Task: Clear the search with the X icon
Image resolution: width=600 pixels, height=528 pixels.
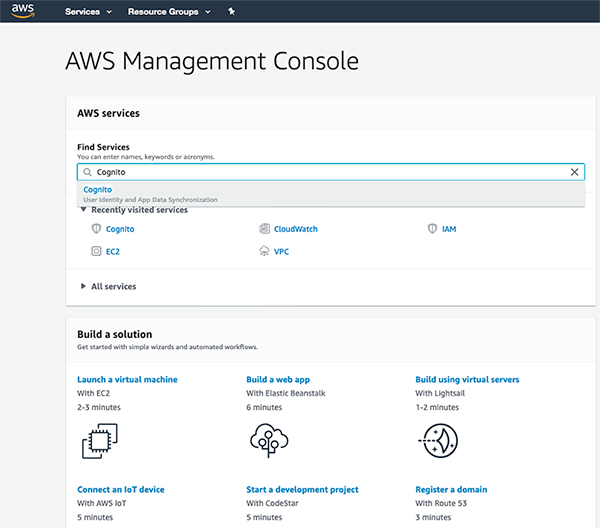Action: [574, 172]
